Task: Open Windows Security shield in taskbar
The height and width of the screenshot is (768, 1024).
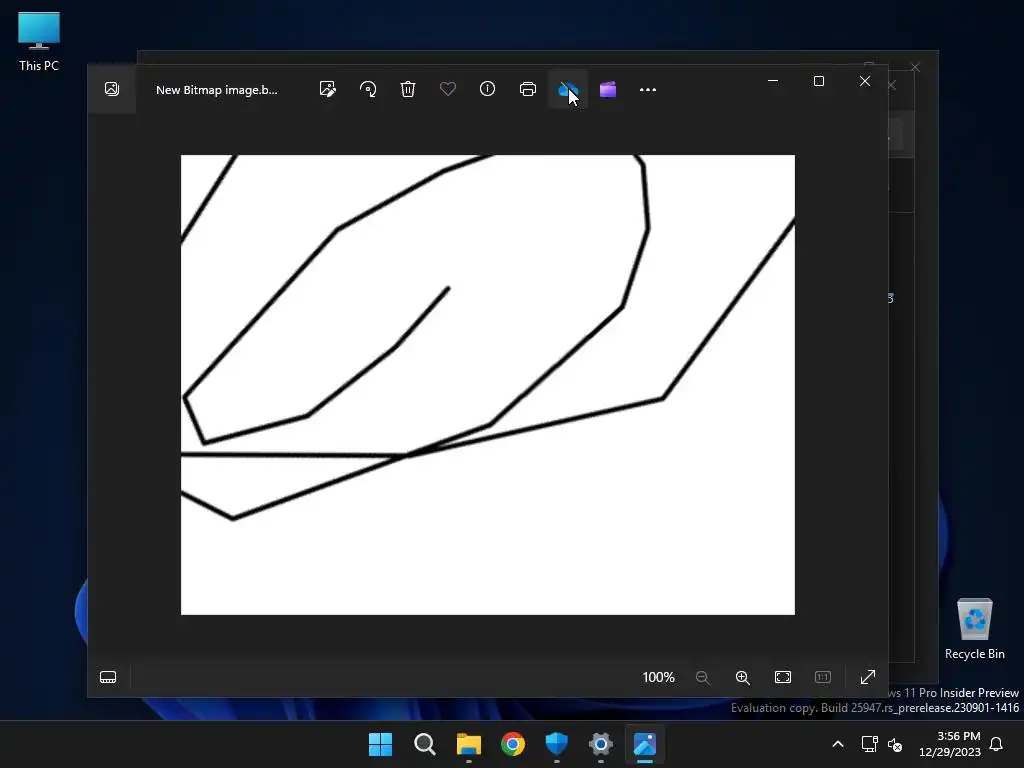Action: tap(556, 744)
